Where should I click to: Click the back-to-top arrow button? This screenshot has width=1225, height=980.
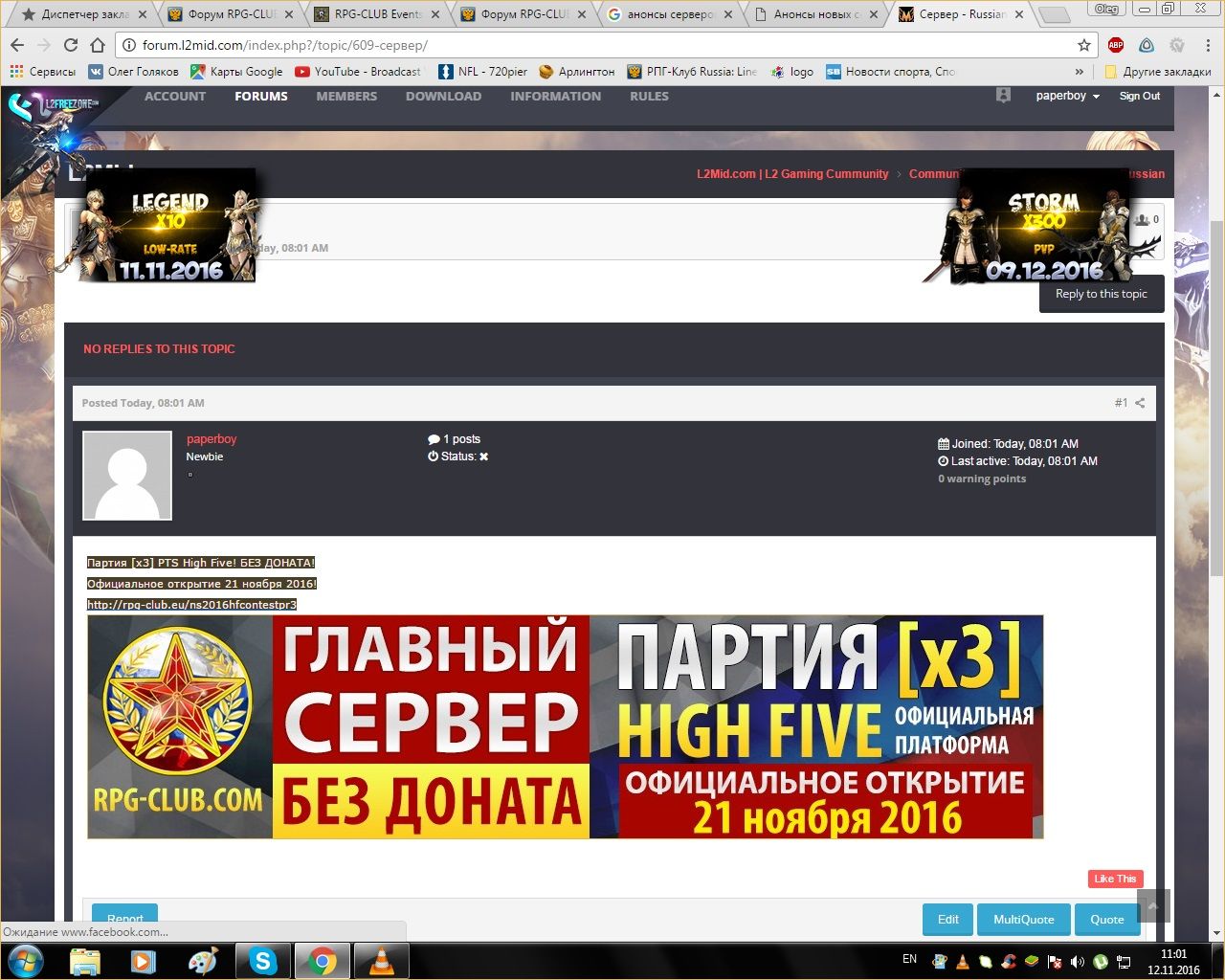pyautogui.click(x=1153, y=906)
